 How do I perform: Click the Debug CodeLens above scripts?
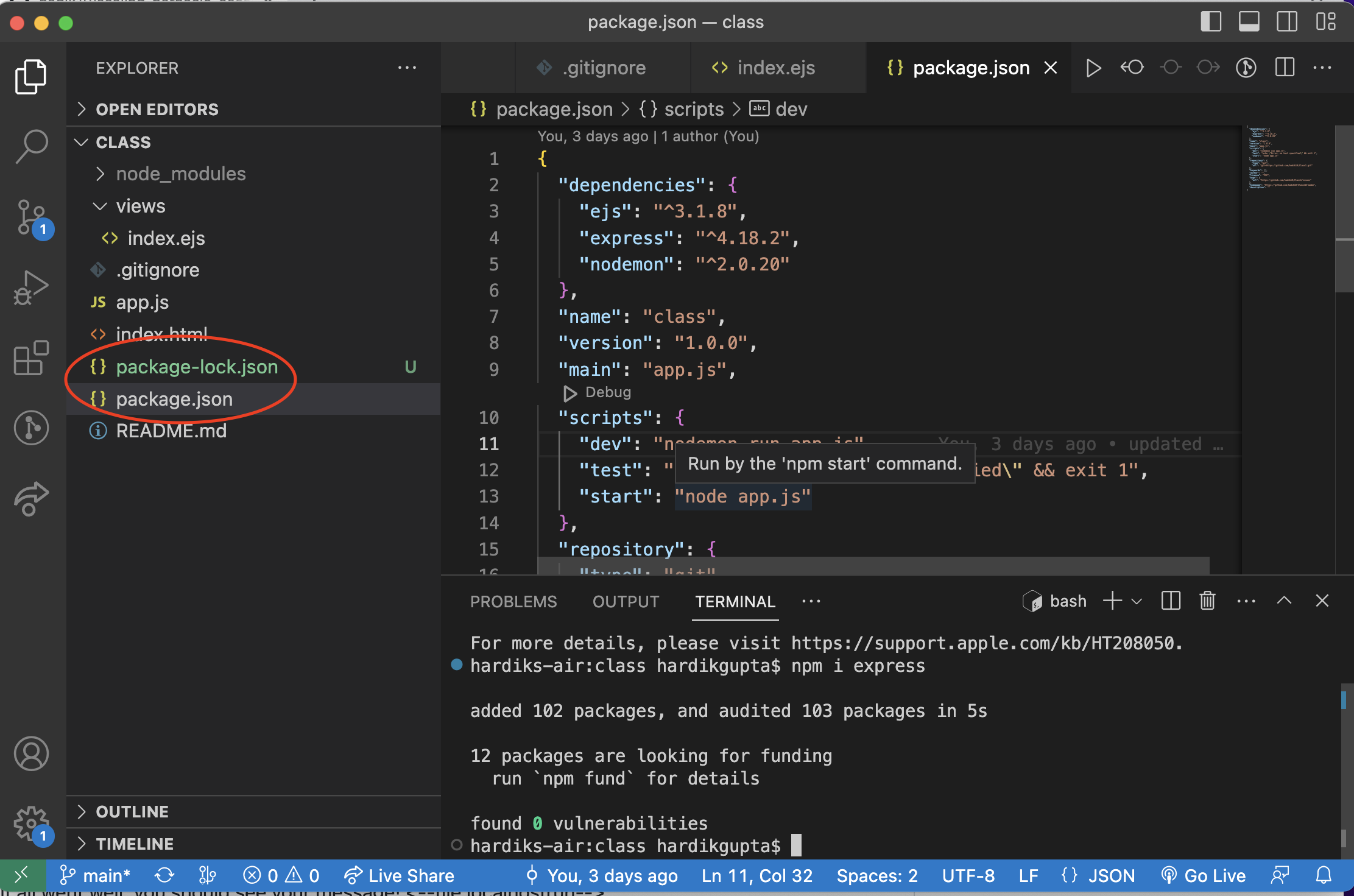tap(597, 393)
